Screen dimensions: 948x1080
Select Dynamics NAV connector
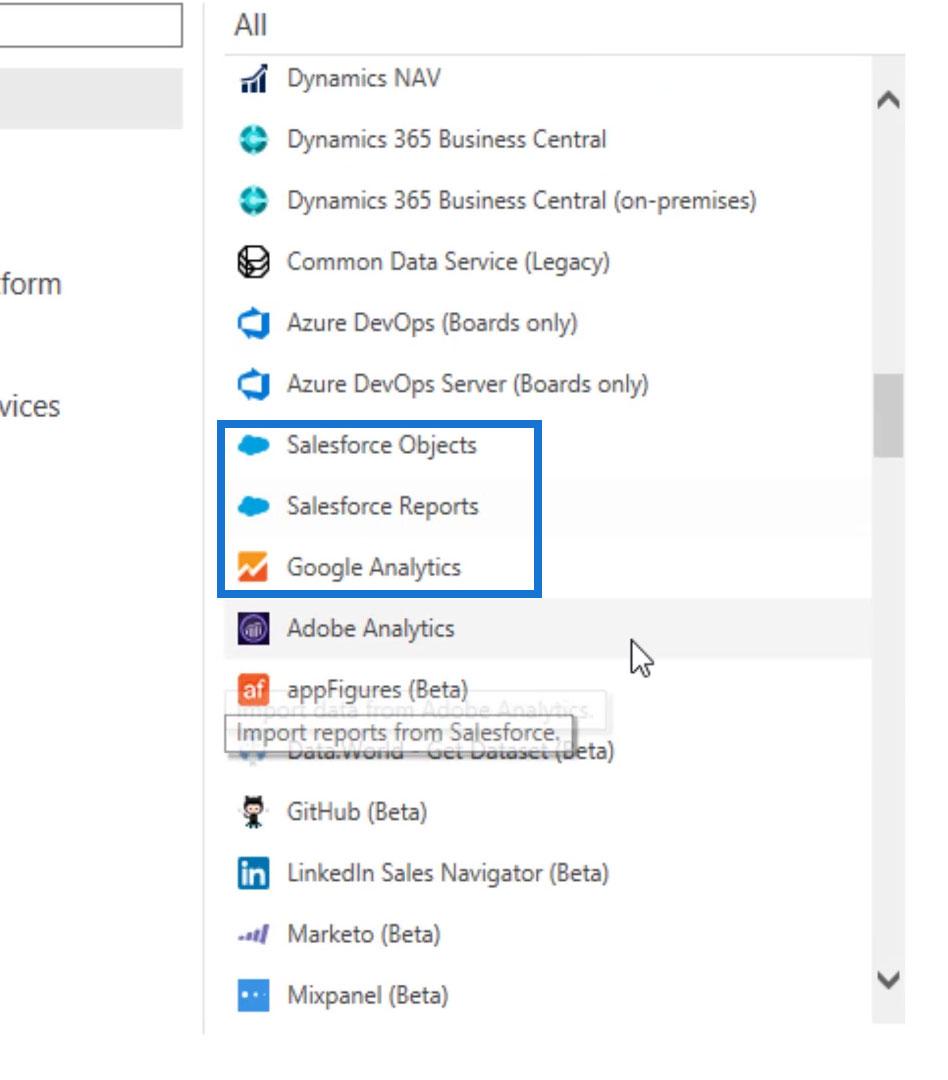pos(364,79)
